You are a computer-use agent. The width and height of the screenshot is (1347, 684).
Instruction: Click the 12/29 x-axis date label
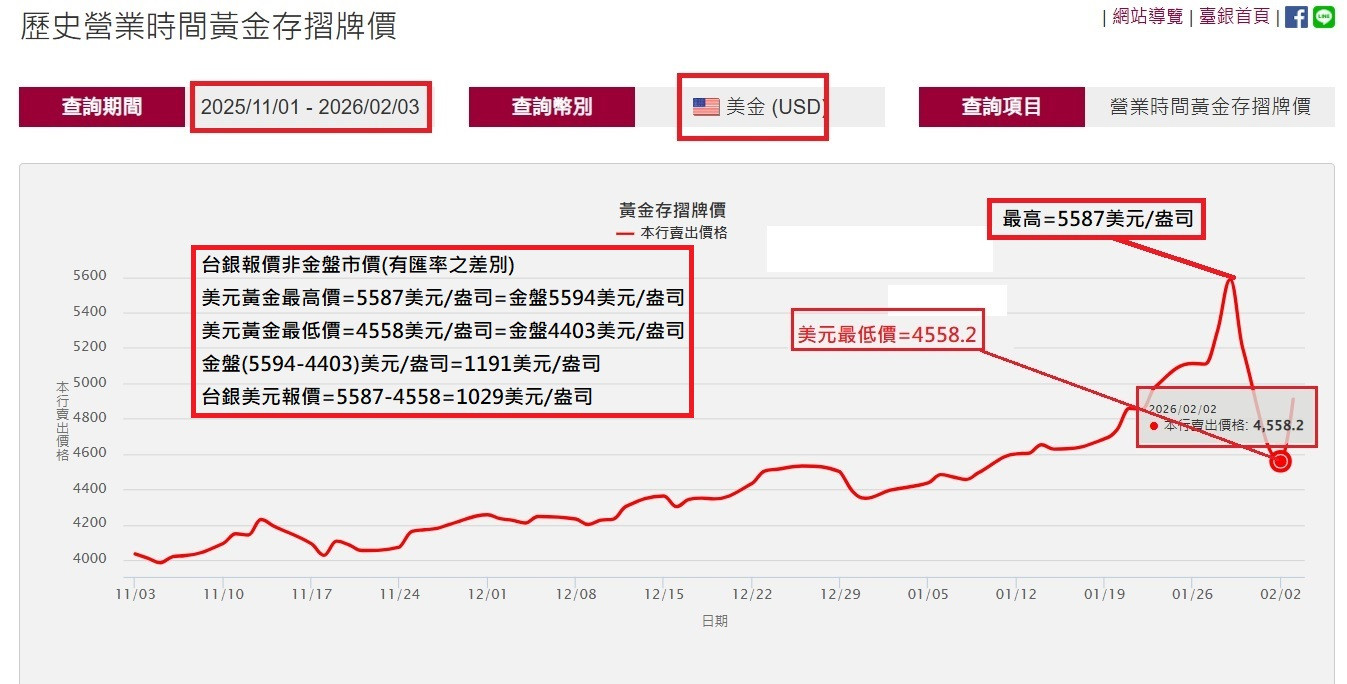point(840,594)
